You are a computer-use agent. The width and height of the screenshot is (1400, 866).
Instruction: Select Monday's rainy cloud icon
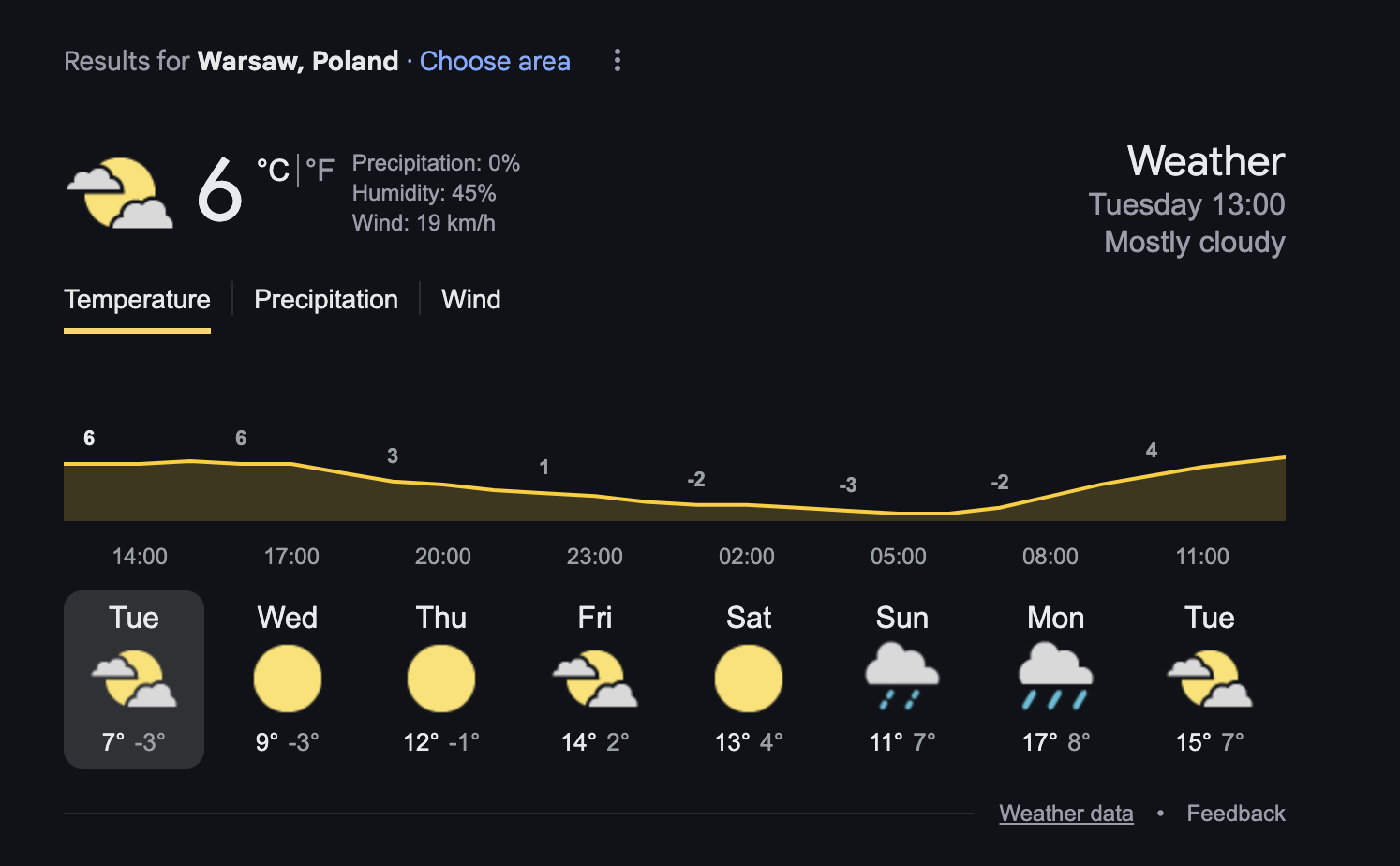(x=1056, y=677)
